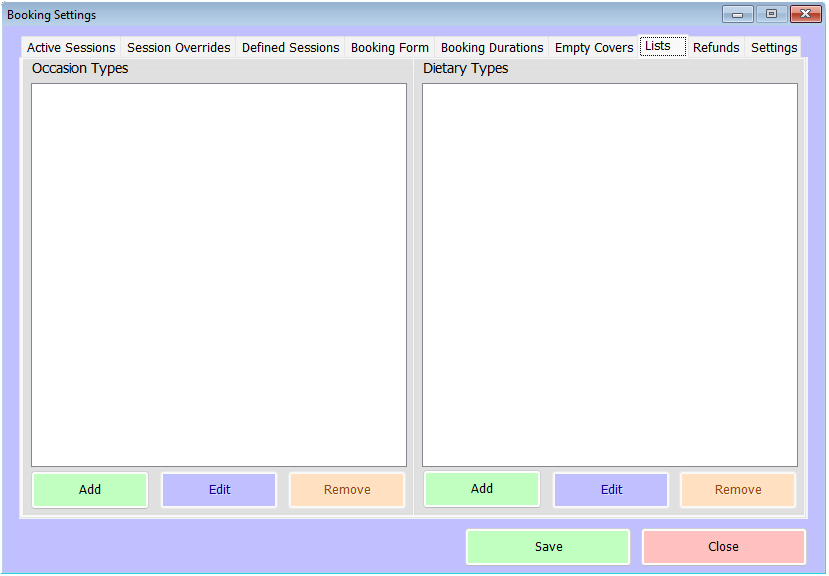Add a new Dietary Type
Viewport: 829px width, 576px height.
(481, 489)
